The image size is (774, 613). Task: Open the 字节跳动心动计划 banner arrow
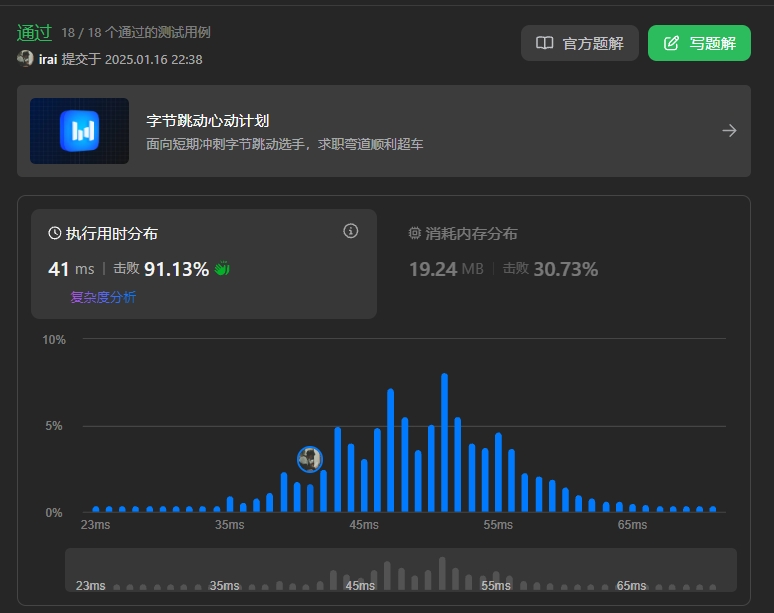click(x=729, y=131)
